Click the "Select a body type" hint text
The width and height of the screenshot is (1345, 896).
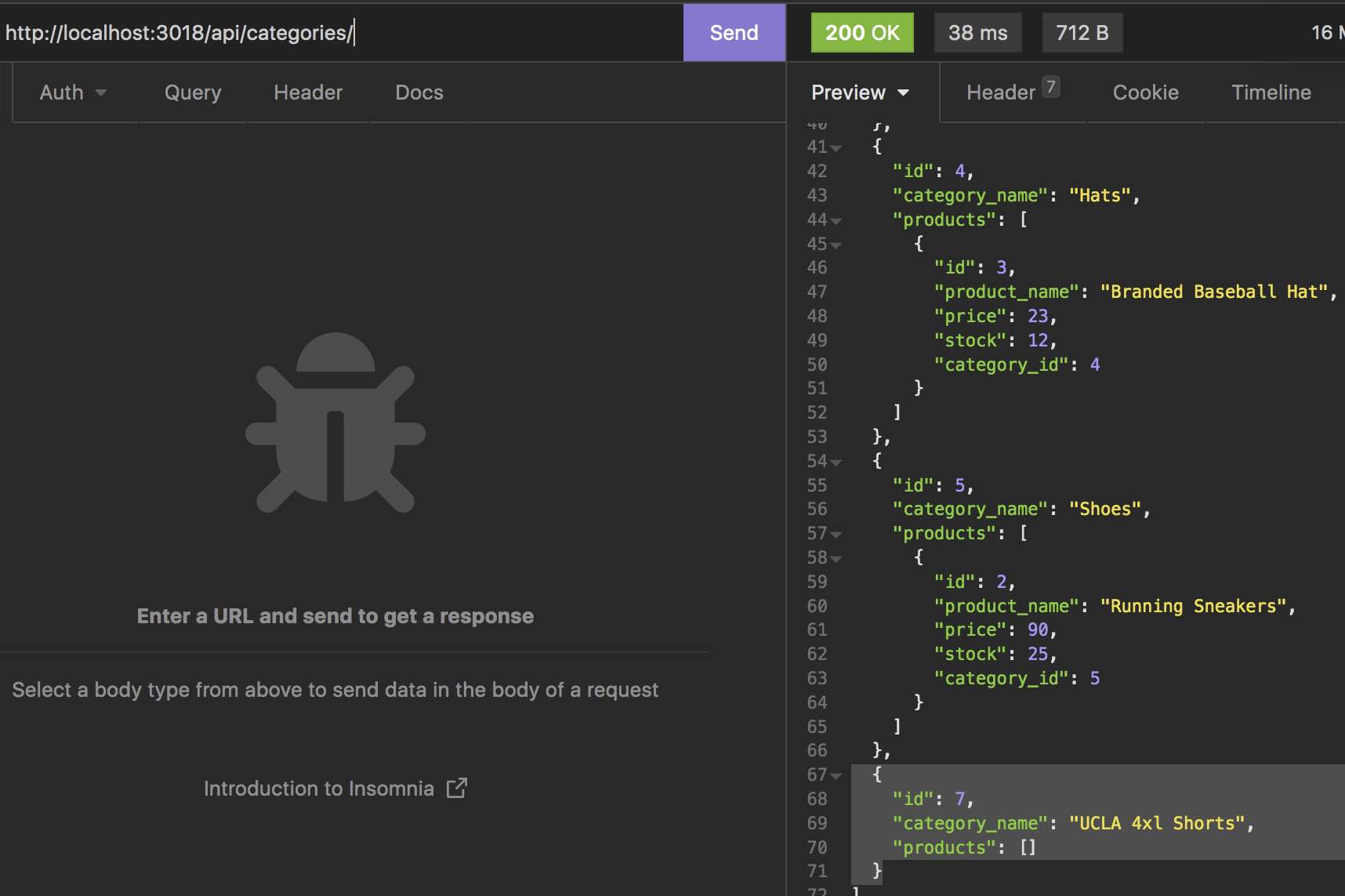tap(335, 690)
